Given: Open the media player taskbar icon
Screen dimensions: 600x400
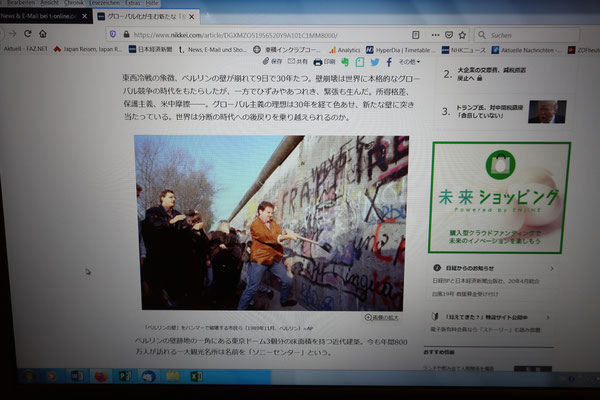Looking at the screenshot, I should coord(52,376).
